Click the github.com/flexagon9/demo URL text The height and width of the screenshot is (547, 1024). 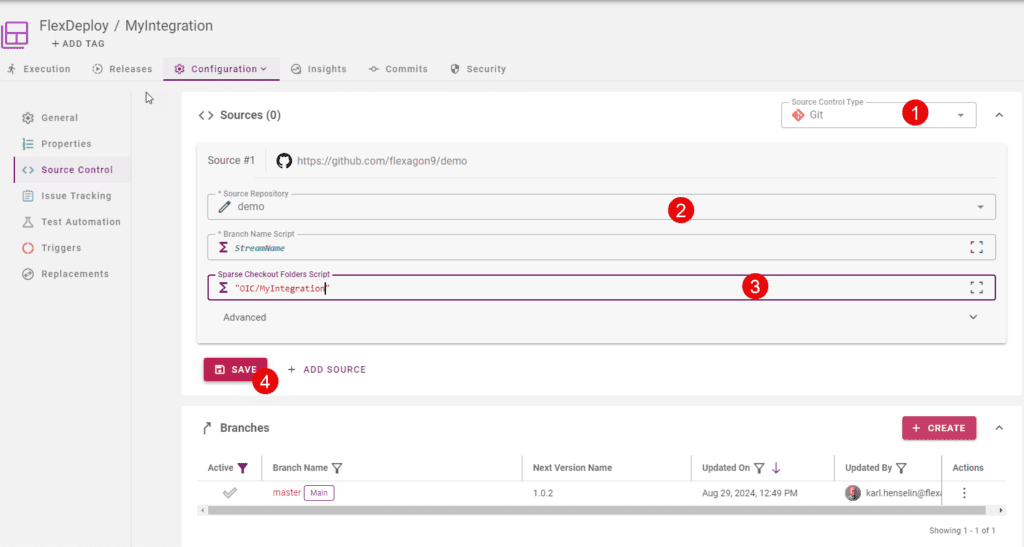(x=382, y=161)
